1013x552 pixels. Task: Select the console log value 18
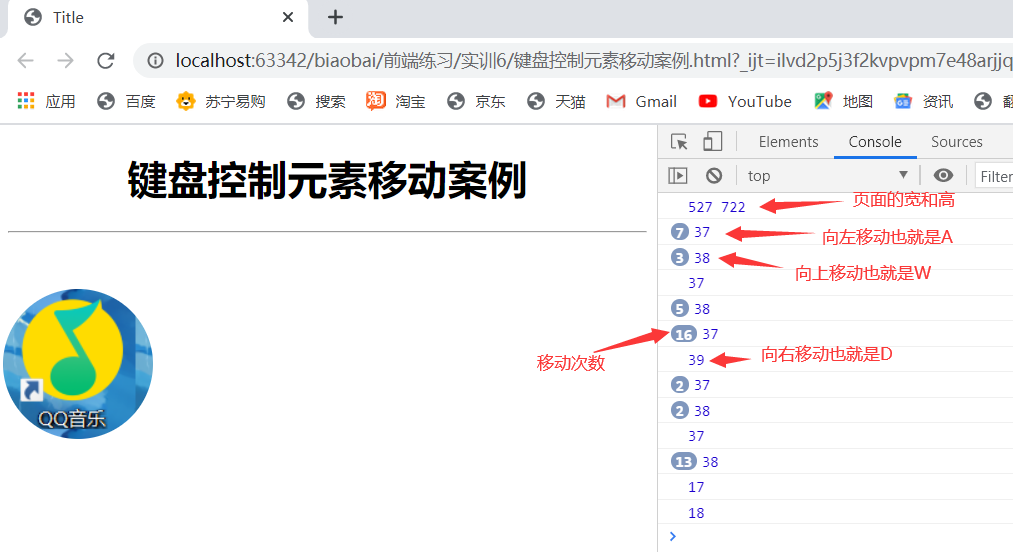pyautogui.click(x=696, y=513)
